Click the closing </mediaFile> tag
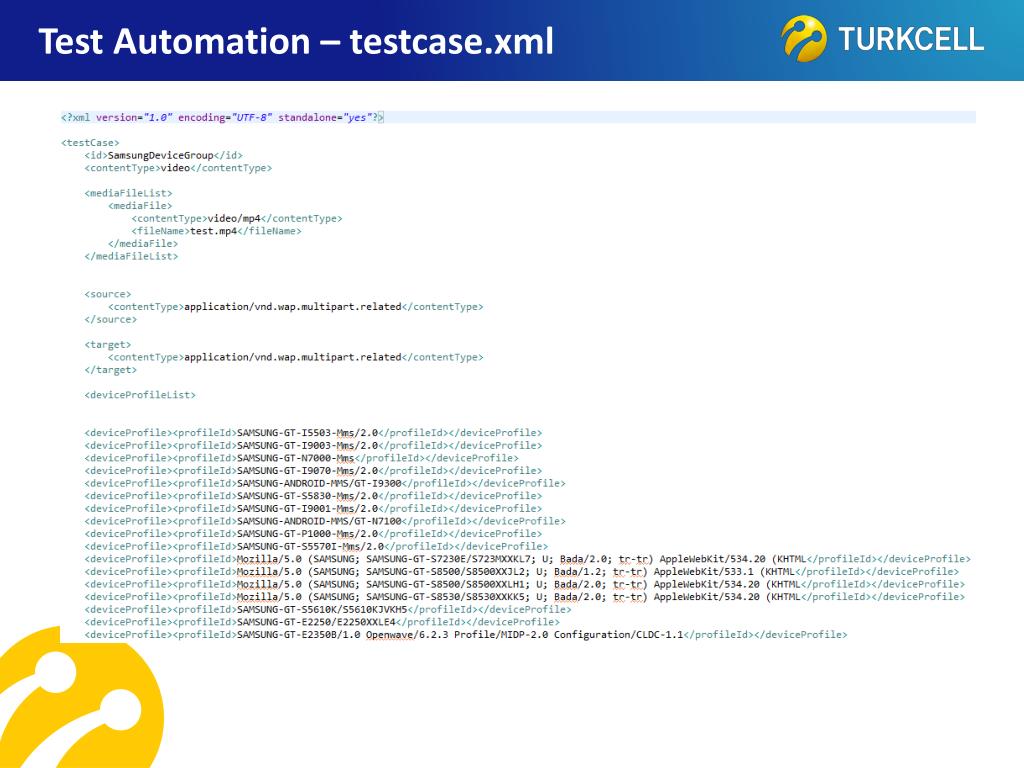The width and height of the screenshot is (1024, 768). (x=142, y=244)
